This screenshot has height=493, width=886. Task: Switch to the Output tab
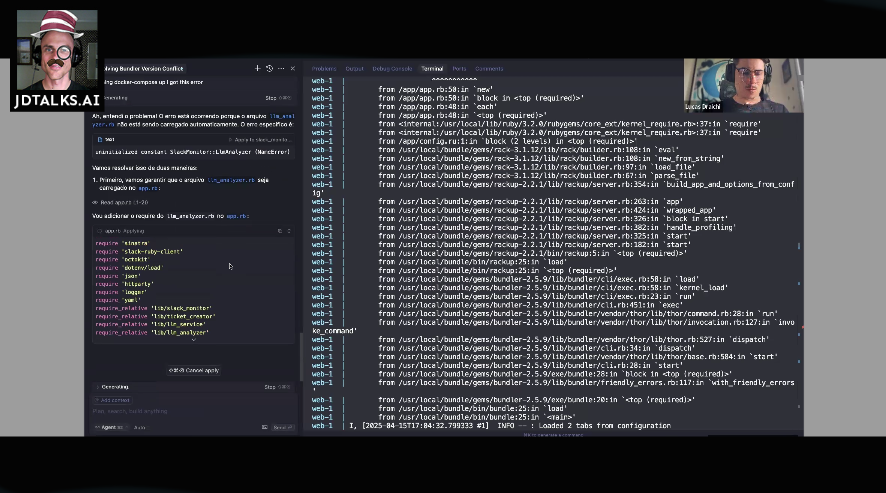click(x=354, y=68)
